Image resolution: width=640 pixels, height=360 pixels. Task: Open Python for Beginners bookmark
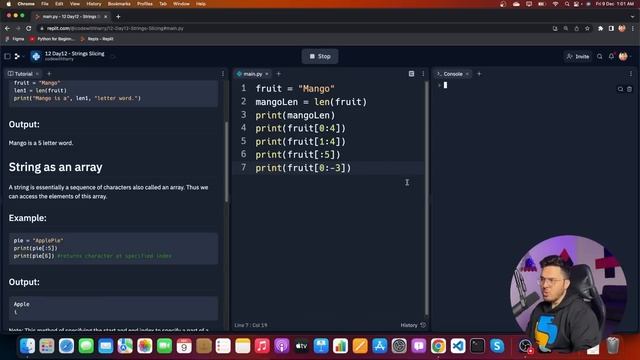(52, 39)
